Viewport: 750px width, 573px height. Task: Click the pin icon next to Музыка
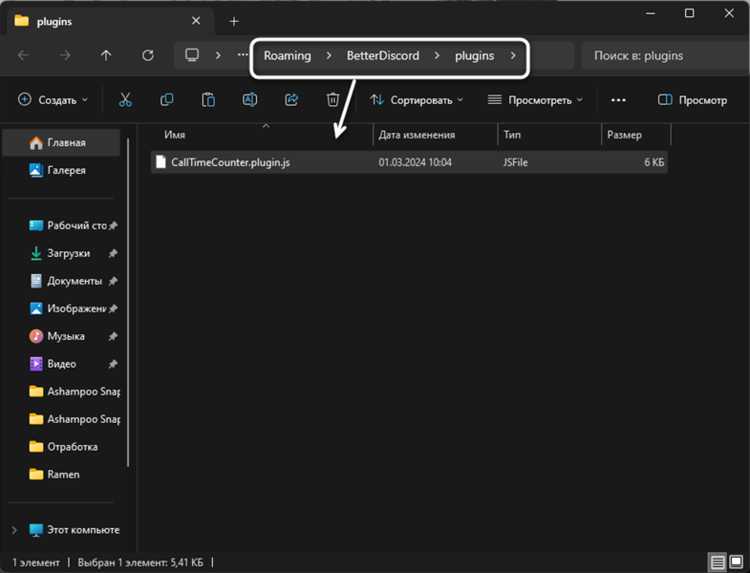[x=113, y=337]
